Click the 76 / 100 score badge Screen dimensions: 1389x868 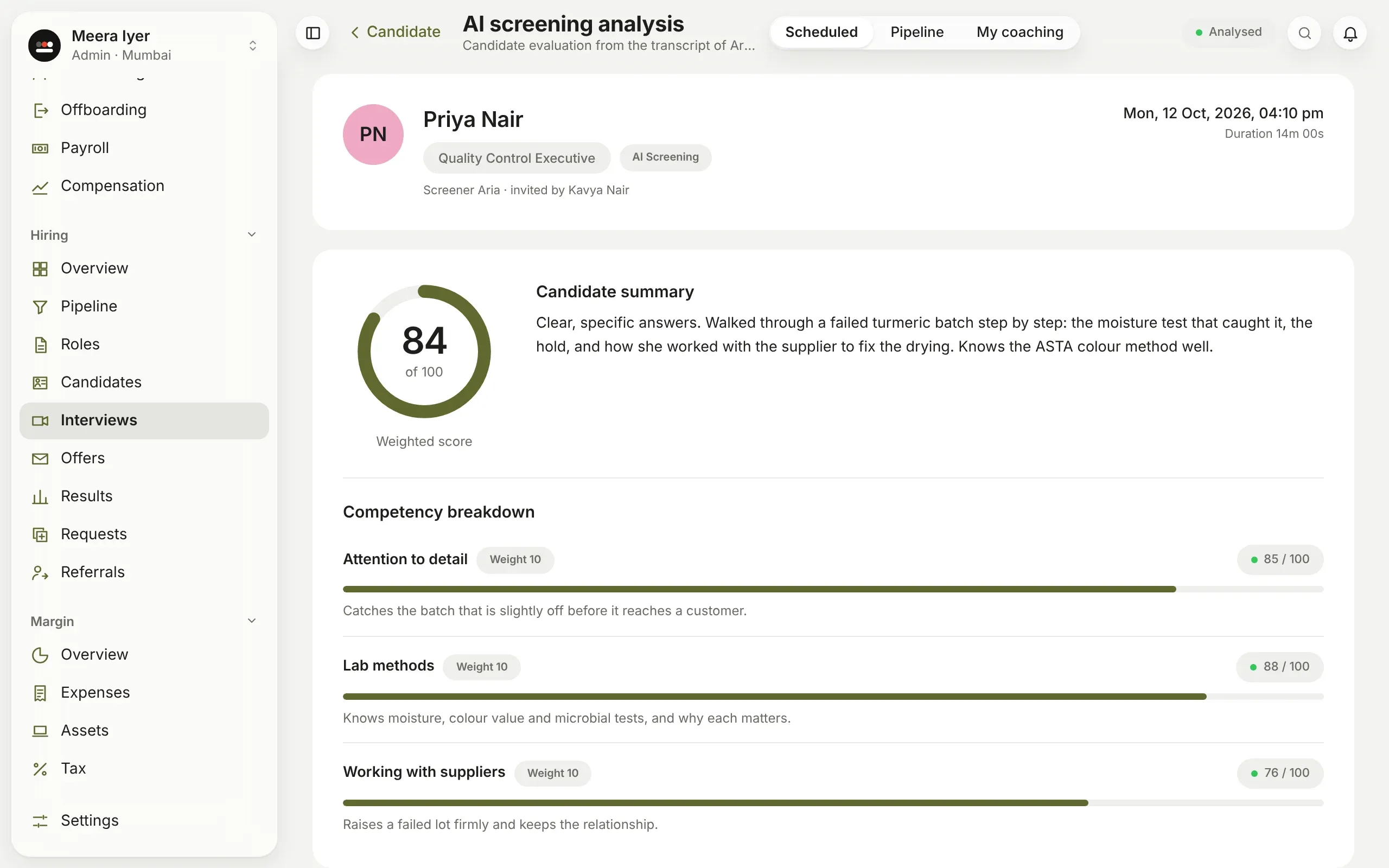(x=1280, y=773)
